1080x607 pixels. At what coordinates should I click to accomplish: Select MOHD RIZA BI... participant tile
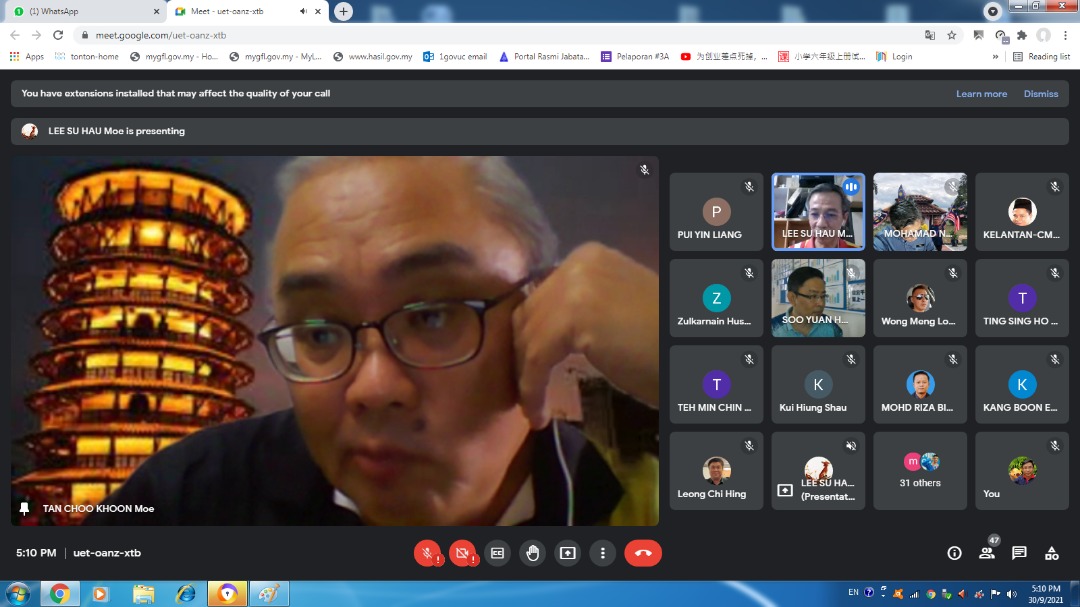point(920,384)
